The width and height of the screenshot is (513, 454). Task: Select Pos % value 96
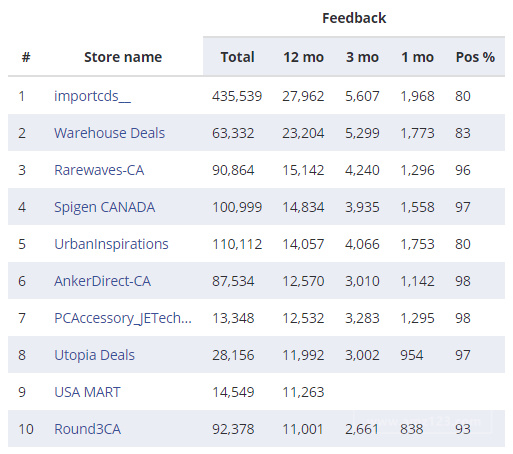tap(463, 170)
